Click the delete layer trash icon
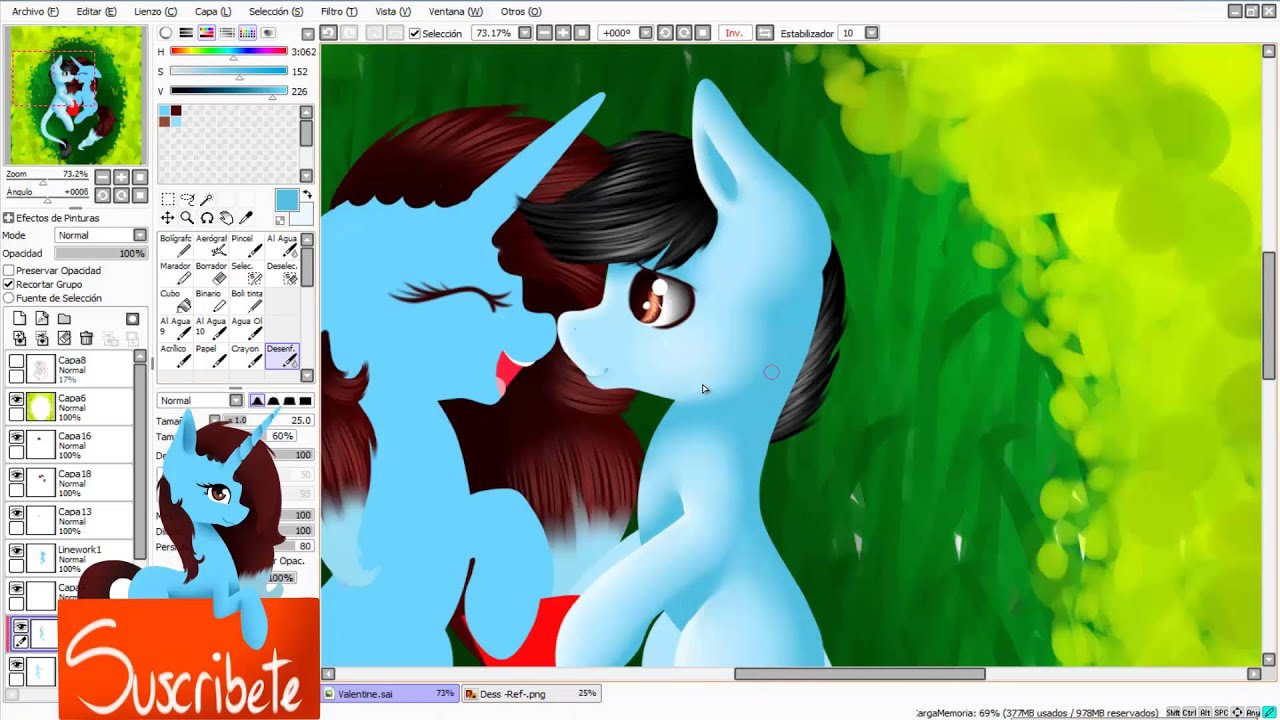 point(86,339)
